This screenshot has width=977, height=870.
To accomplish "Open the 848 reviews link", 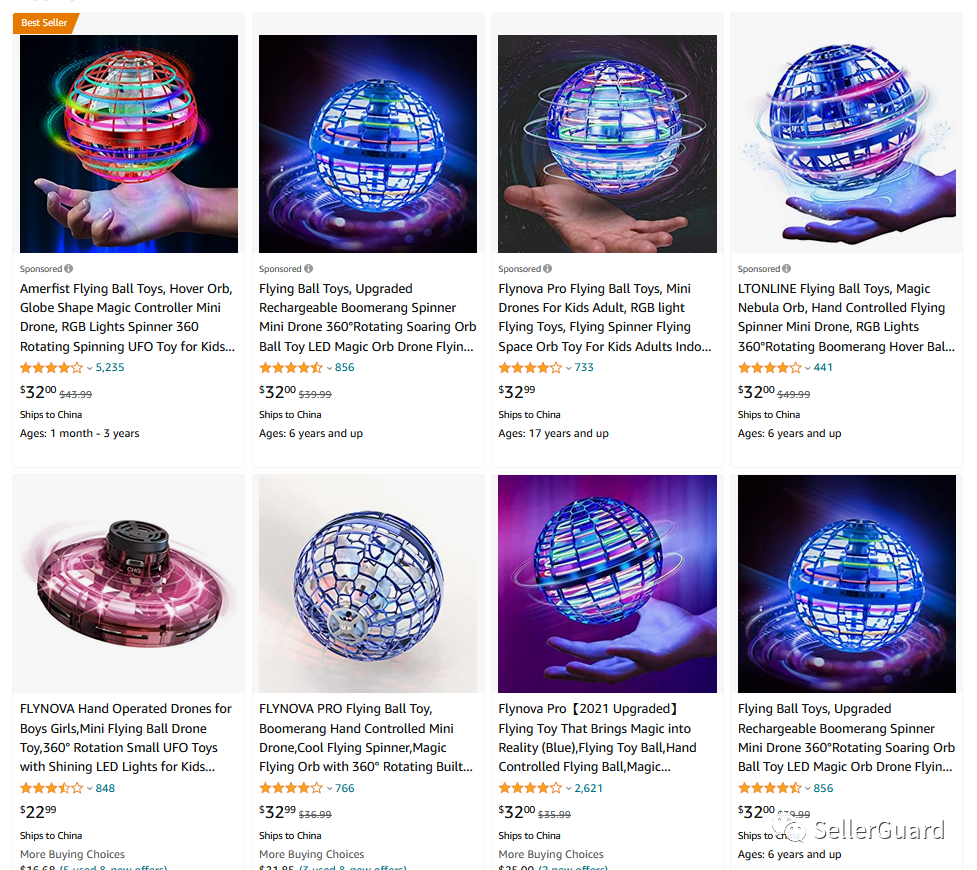I will (x=105, y=788).
